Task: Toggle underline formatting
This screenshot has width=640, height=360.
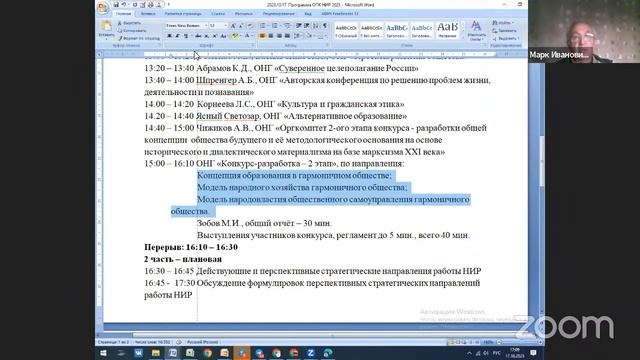Action: 186,36
